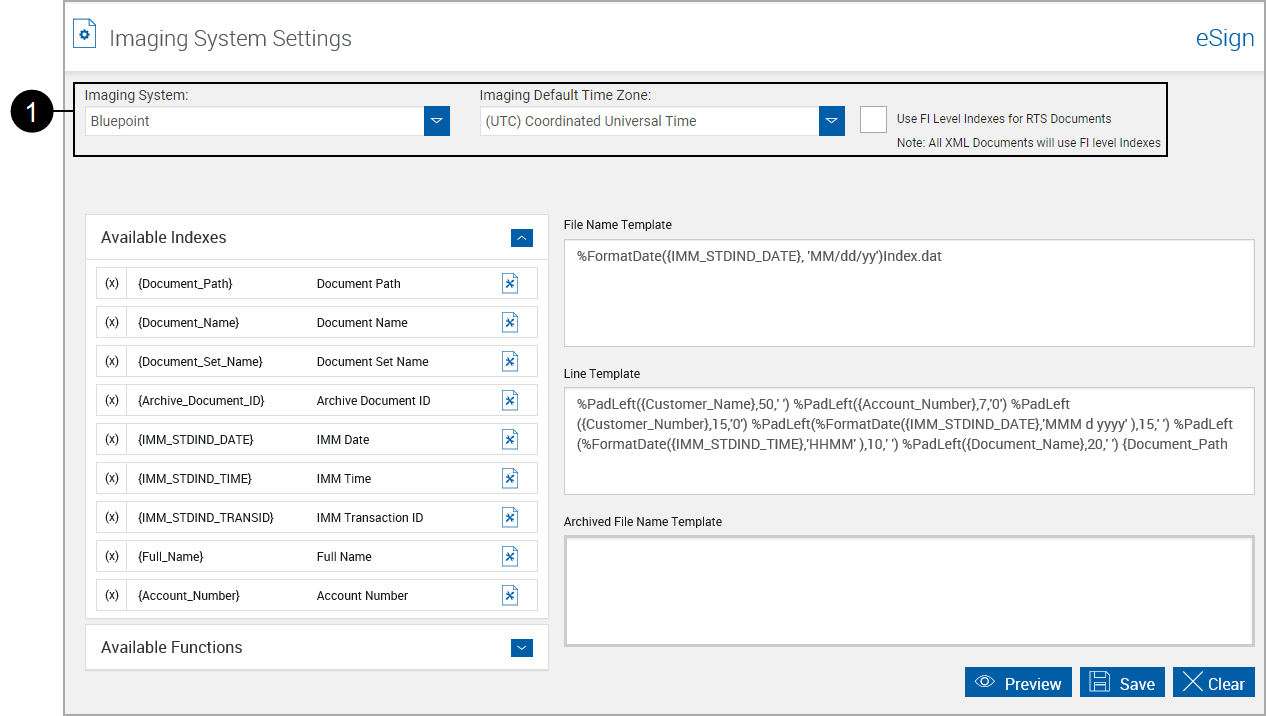
Task: Click the Preview button
Action: point(1018,682)
